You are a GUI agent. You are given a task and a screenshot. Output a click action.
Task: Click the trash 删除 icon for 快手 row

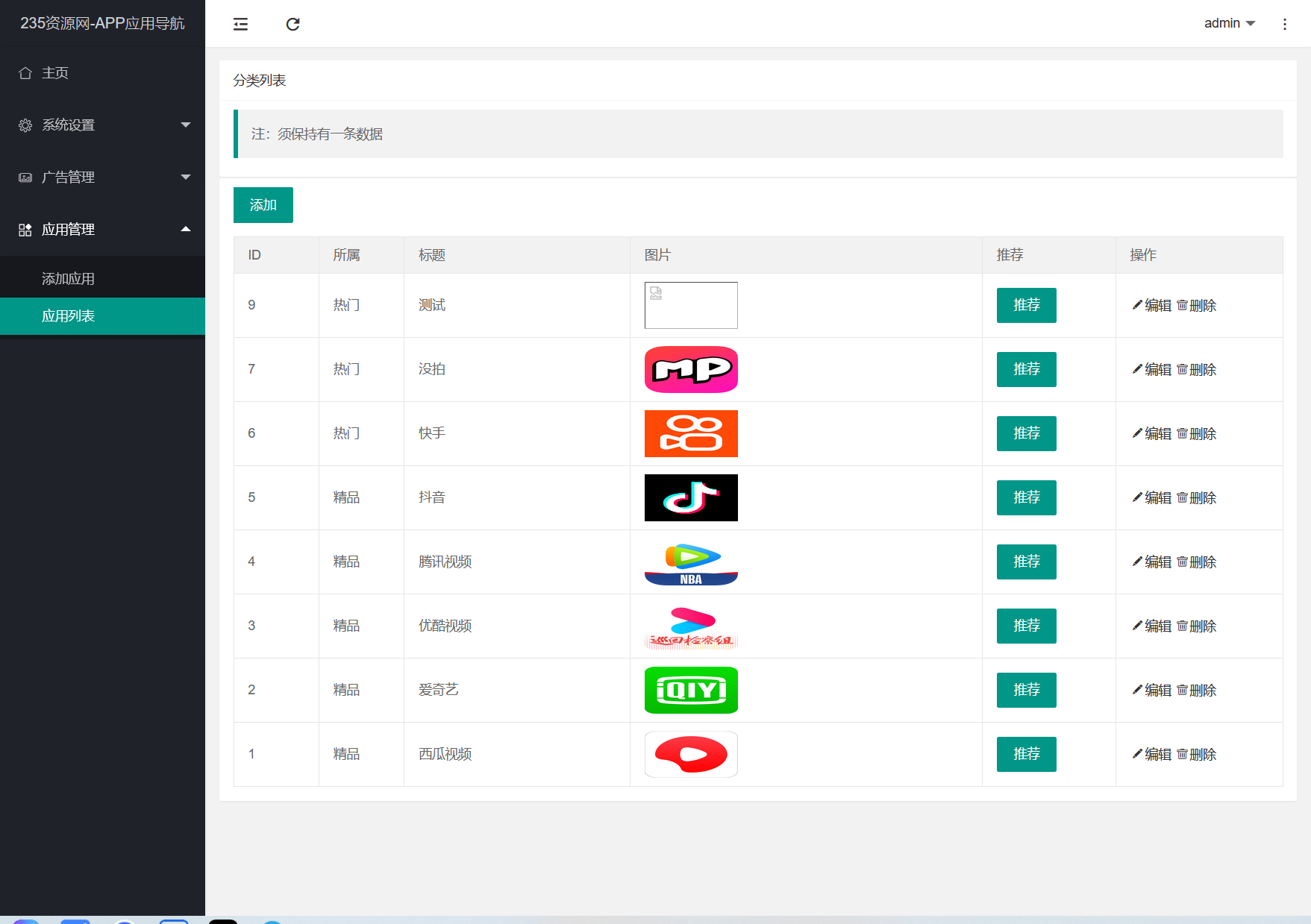click(x=1182, y=433)
